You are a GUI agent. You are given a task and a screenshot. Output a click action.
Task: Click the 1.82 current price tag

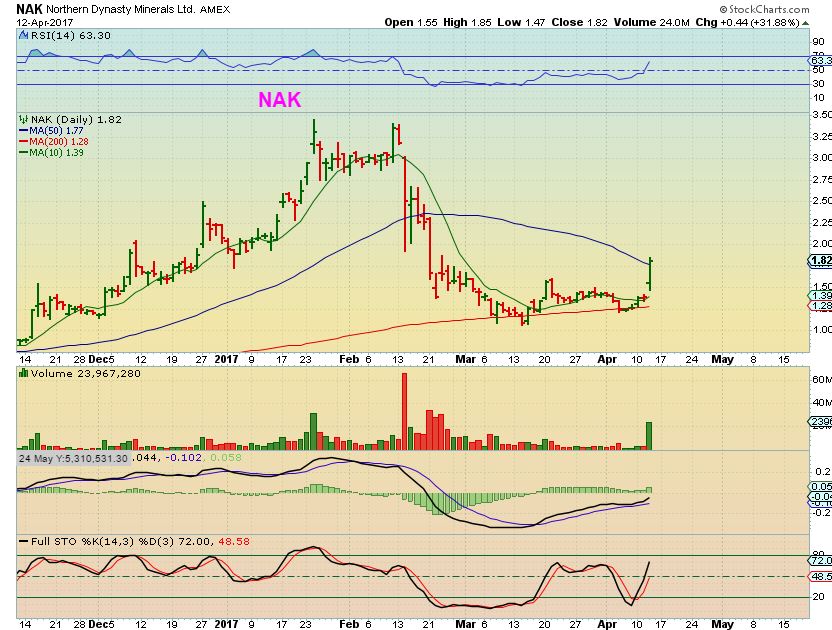(820, 261)
